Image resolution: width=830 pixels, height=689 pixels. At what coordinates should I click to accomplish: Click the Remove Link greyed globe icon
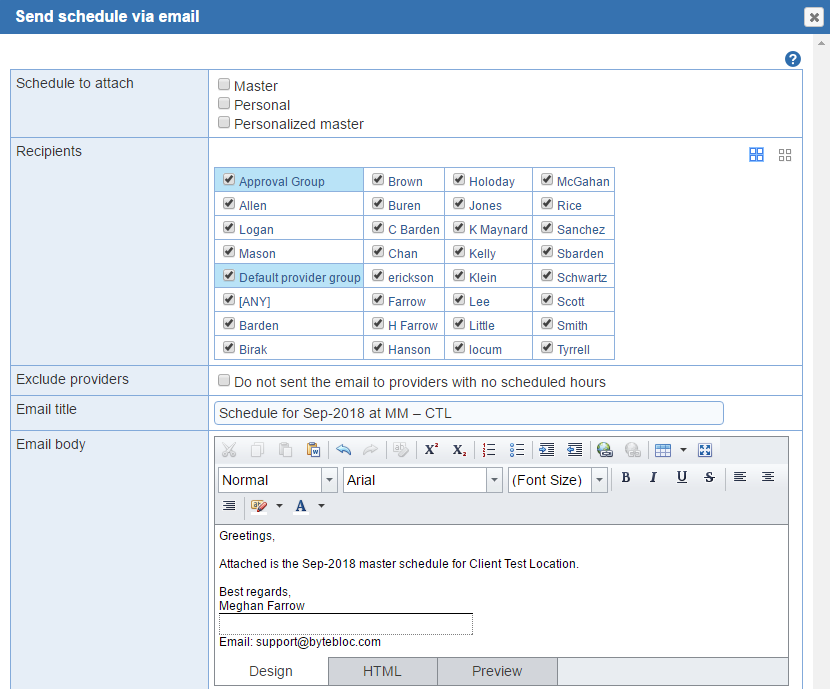tap(633, 450)
